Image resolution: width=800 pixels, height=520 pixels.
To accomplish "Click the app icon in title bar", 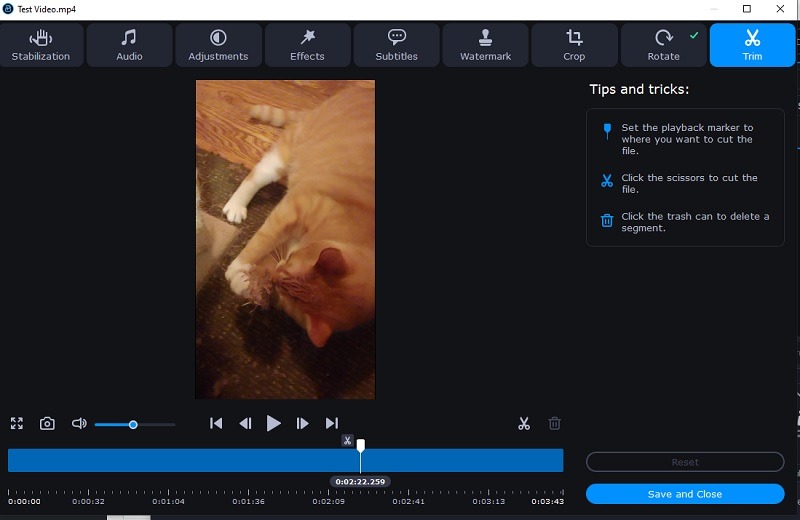I will (8, 9).
